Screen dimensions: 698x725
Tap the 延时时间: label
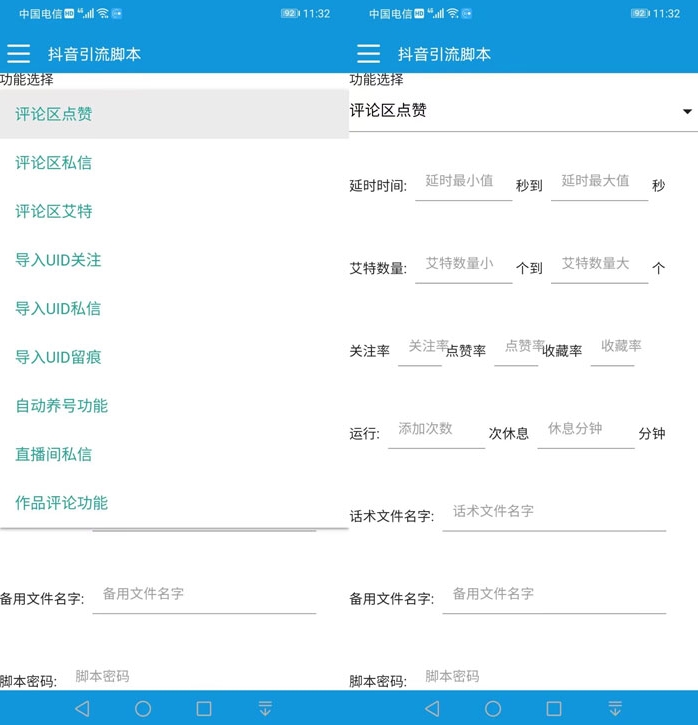pos(378,186)
